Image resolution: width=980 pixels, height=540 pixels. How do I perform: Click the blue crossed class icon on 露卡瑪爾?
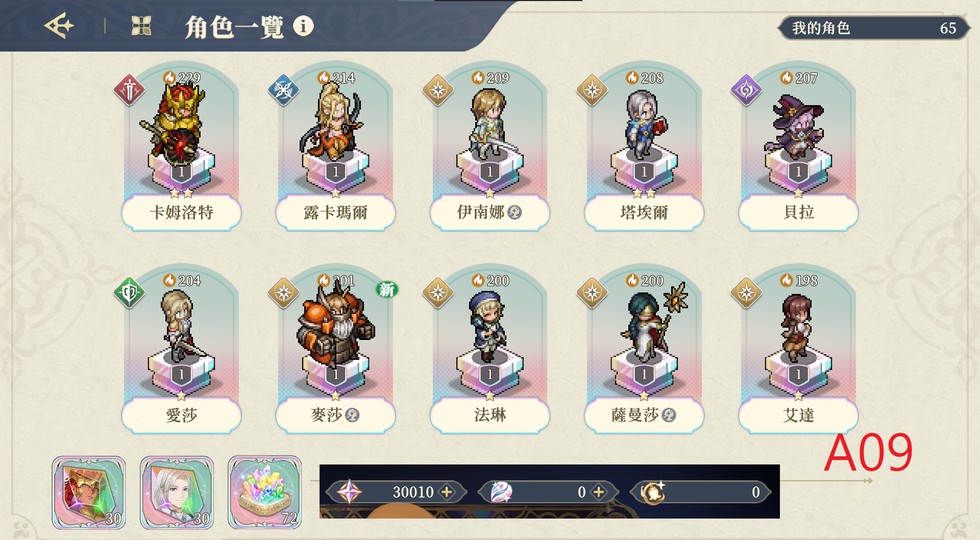(x=283, y=91)
